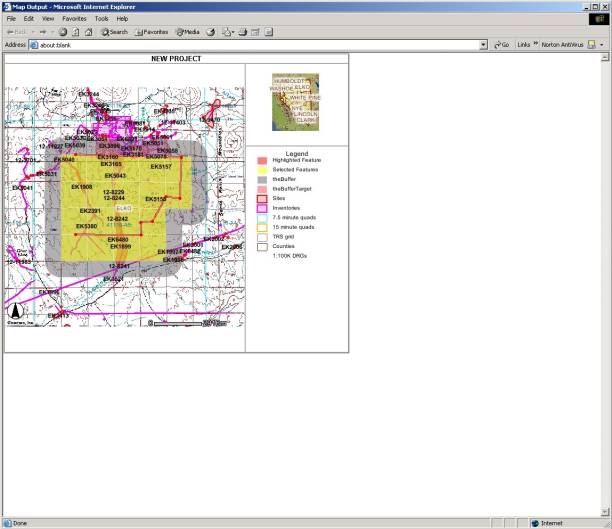The image size is (612, 529).
Task: Click the History toolbar icon
Action: pos(211,32)
